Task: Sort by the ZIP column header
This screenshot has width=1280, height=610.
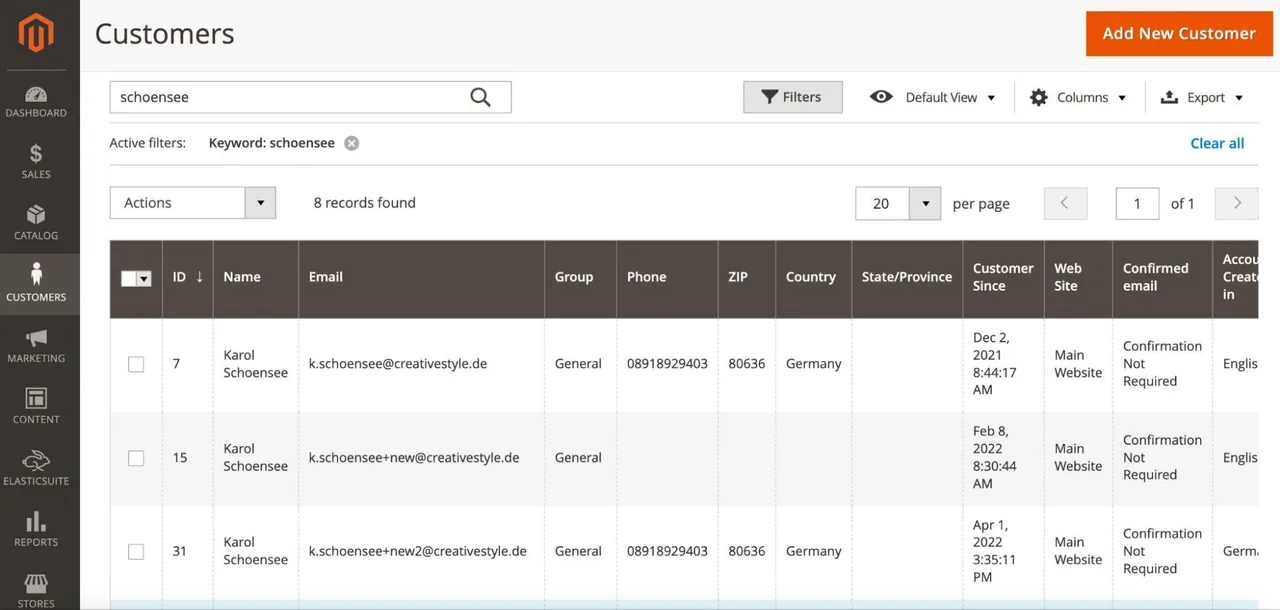Action: coord(747,277)
